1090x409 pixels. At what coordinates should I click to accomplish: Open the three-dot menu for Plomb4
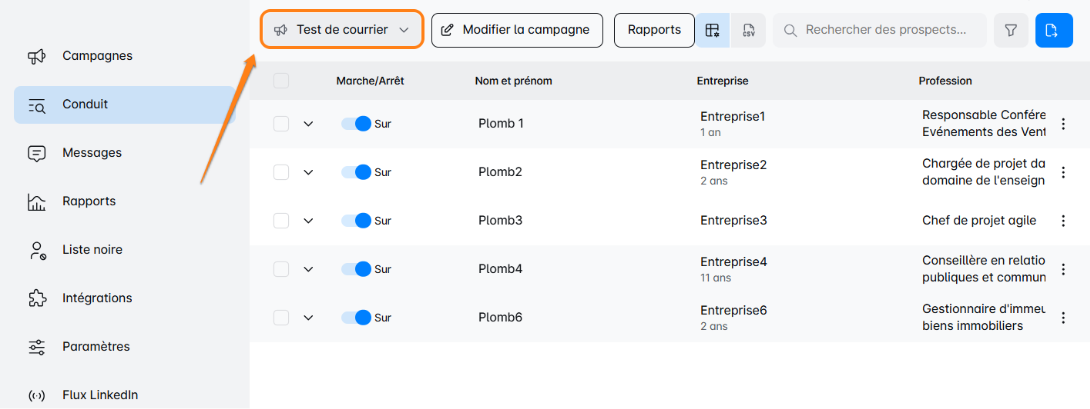coord(1063,269)
